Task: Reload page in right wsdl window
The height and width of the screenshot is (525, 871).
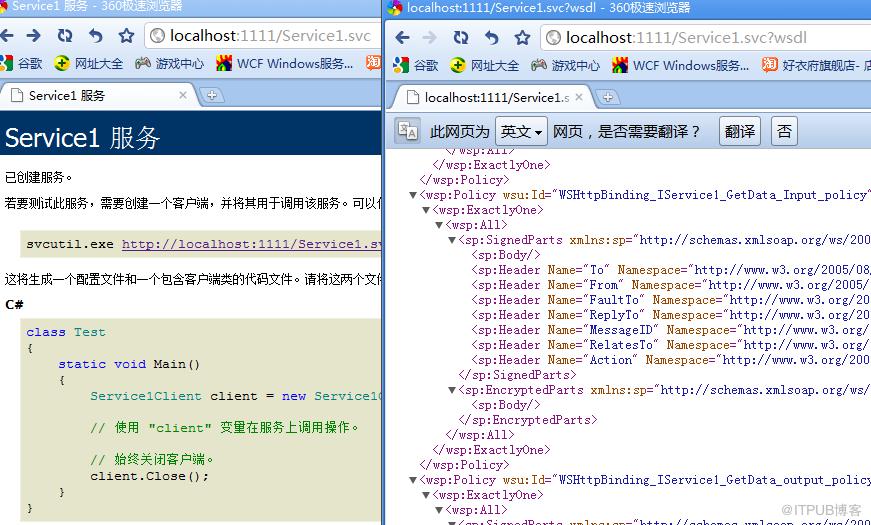Action: (460, 38)
